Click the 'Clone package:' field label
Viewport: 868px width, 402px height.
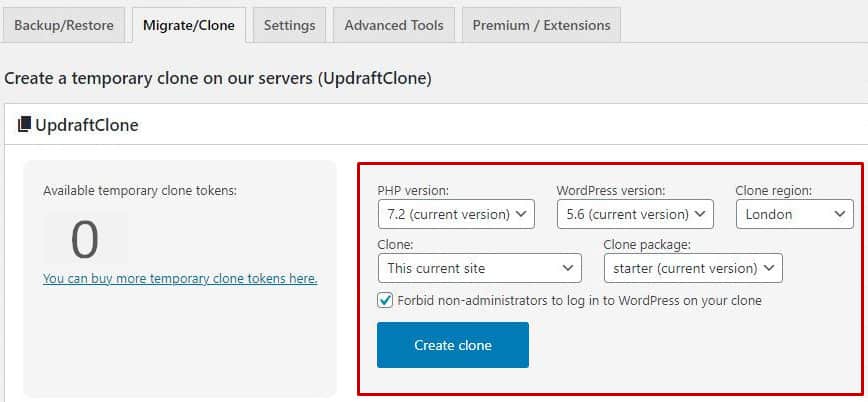(647, 245)
